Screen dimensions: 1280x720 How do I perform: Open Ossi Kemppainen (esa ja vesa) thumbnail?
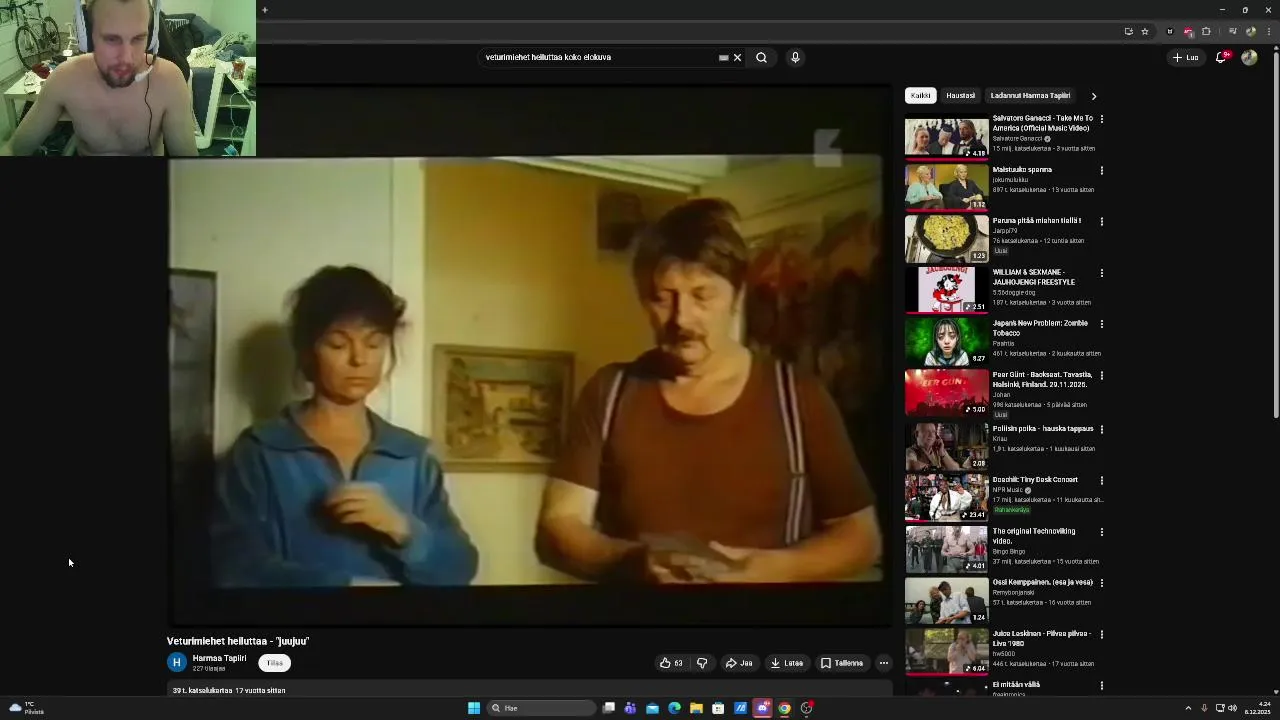coord(946,601)
